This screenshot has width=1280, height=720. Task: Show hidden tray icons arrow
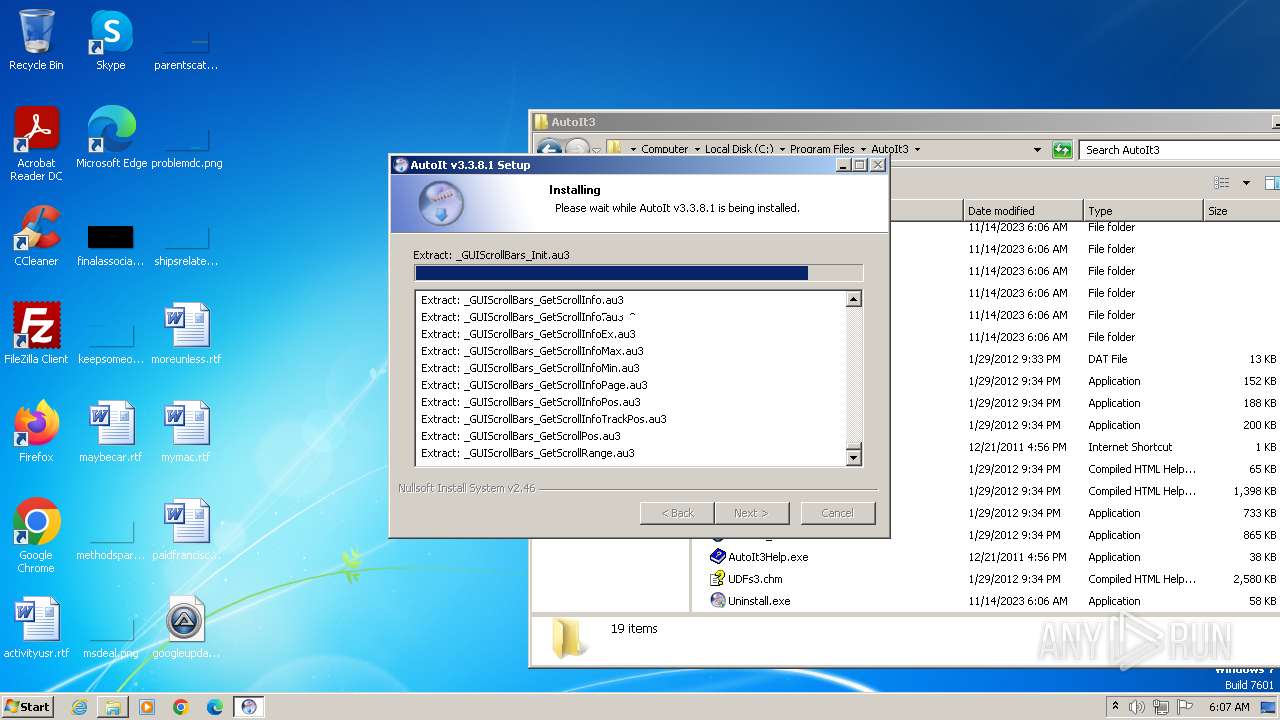click(x=1115, y=707)
